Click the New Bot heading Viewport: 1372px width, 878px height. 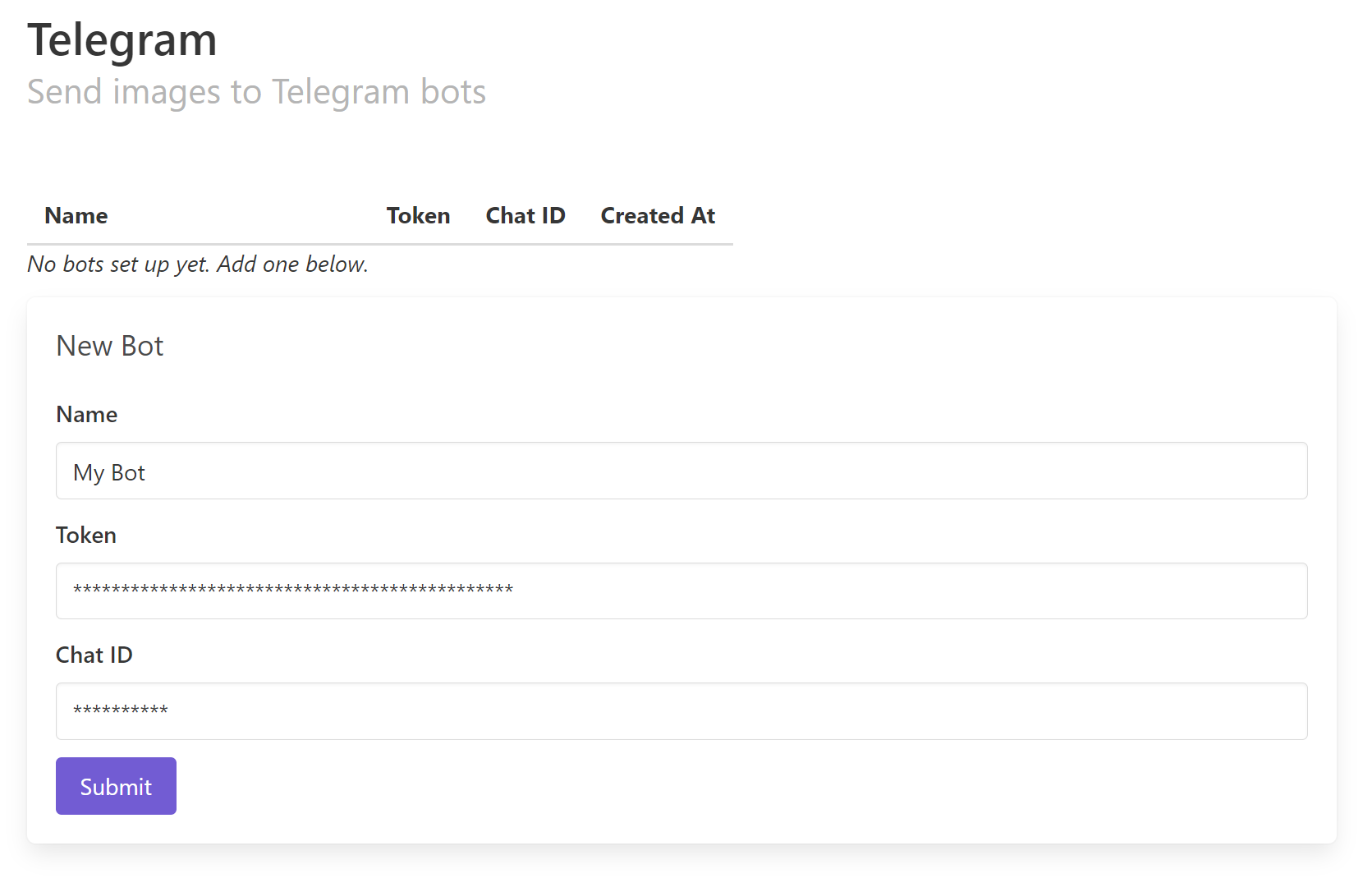click(x=110, y=346)
